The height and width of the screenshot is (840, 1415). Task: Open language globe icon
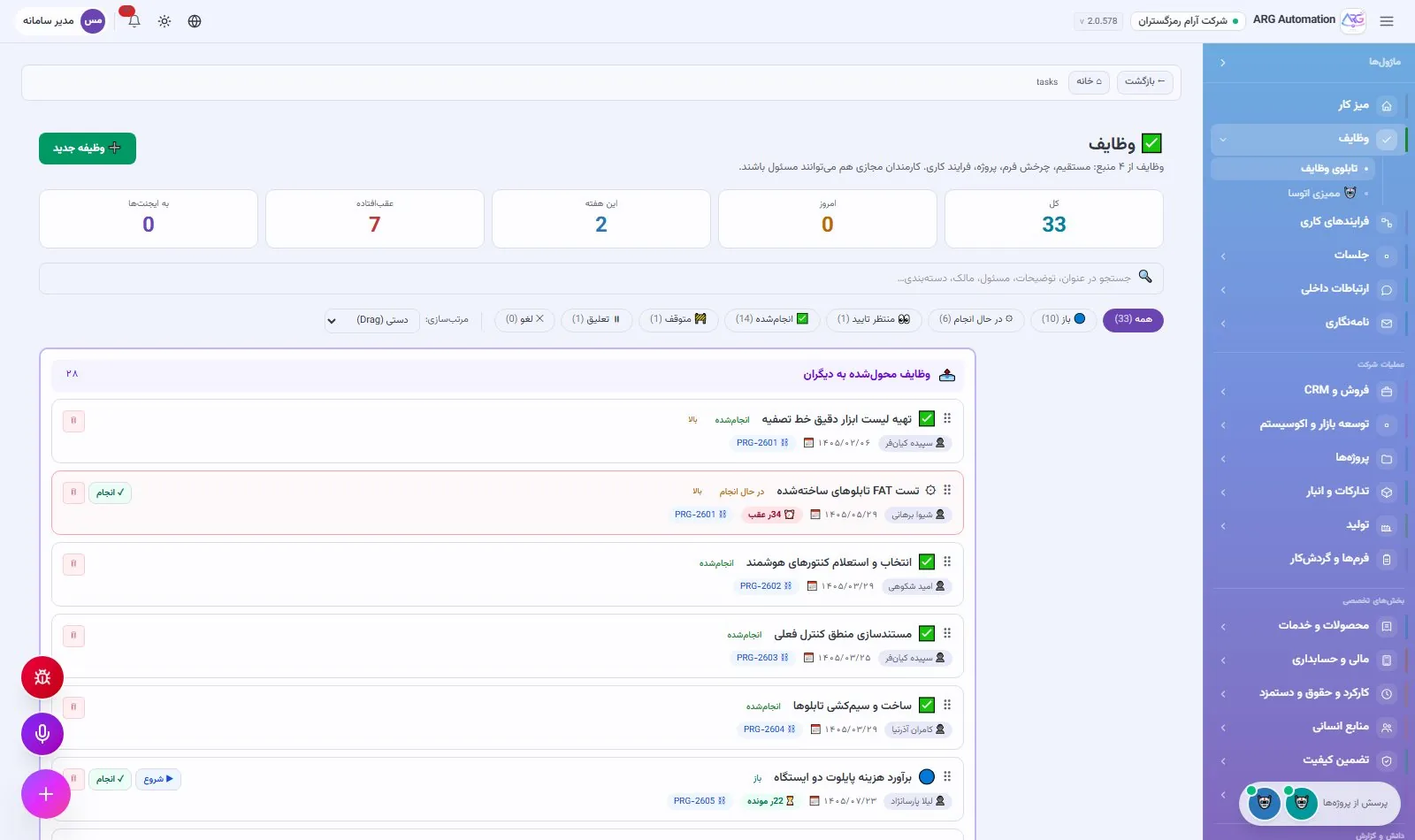195,21
